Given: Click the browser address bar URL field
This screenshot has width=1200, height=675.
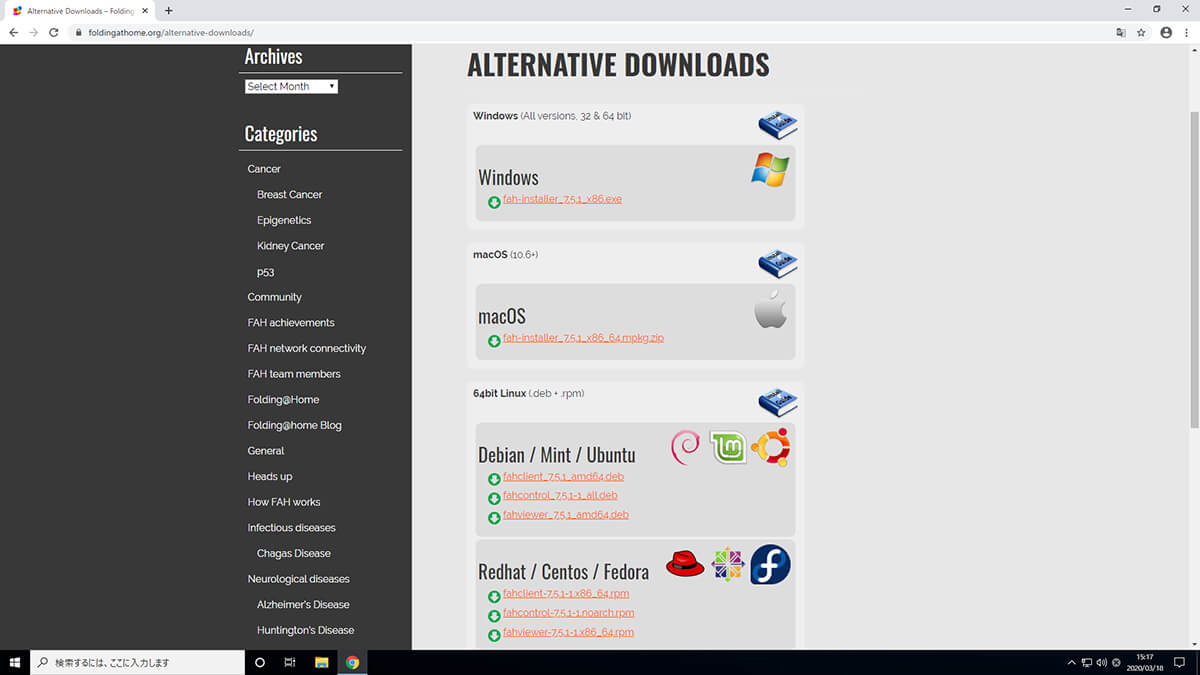Looking at the screenshot, I should pyautogui.click(x=590, y=32).
